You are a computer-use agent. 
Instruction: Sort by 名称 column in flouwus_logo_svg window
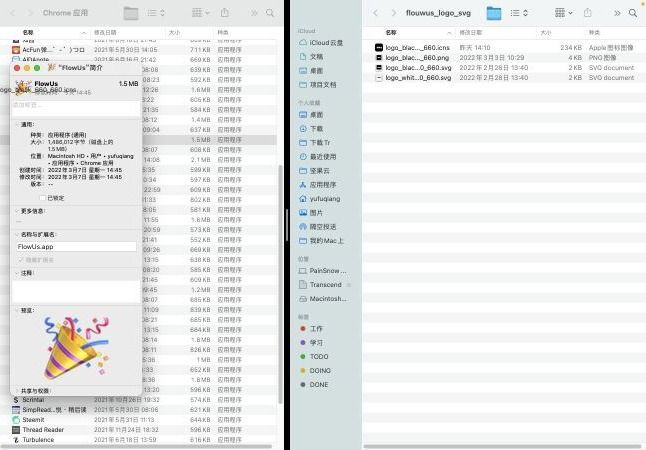tap(391, 32)
